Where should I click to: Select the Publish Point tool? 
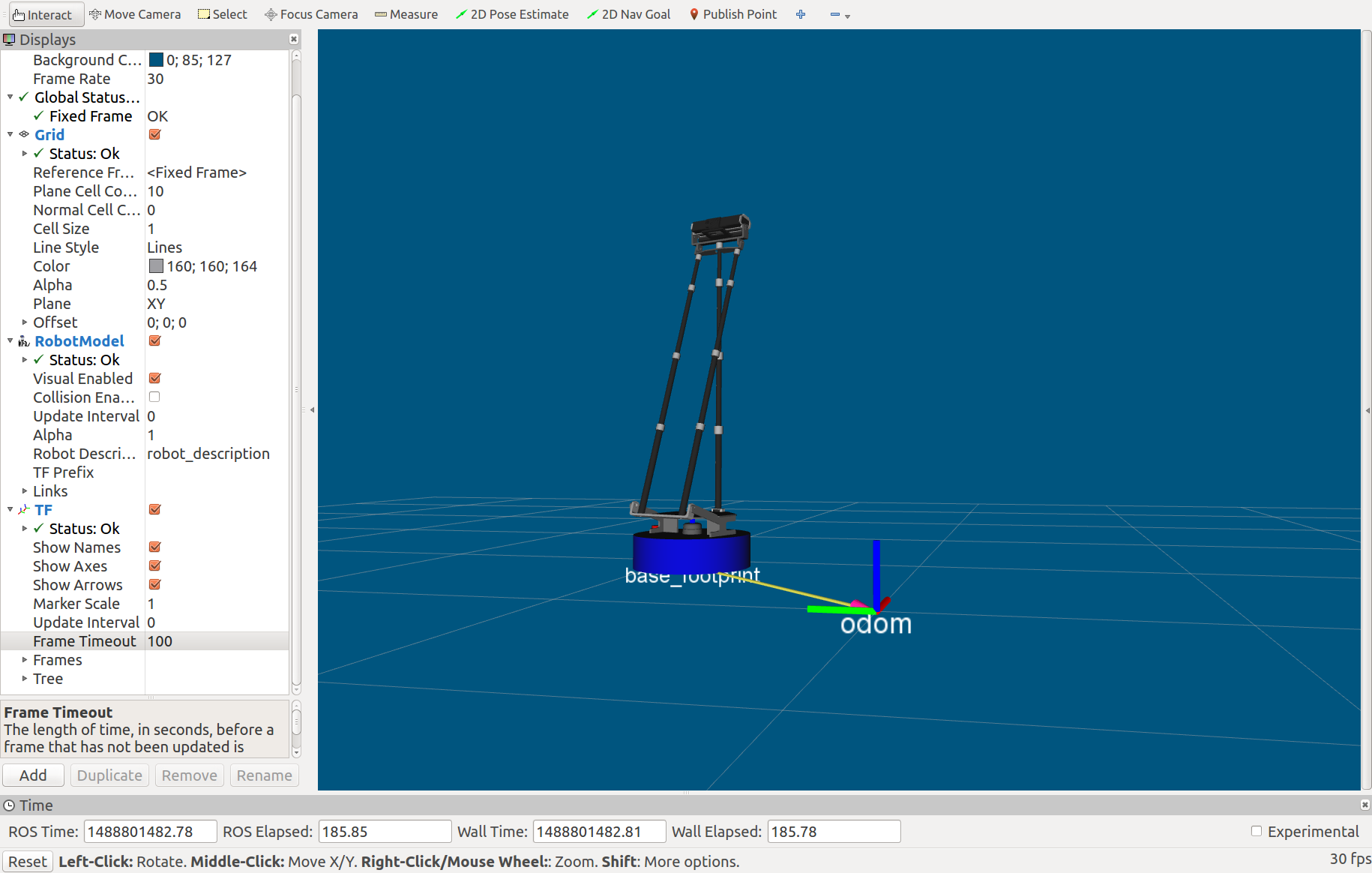click(732, 14)
